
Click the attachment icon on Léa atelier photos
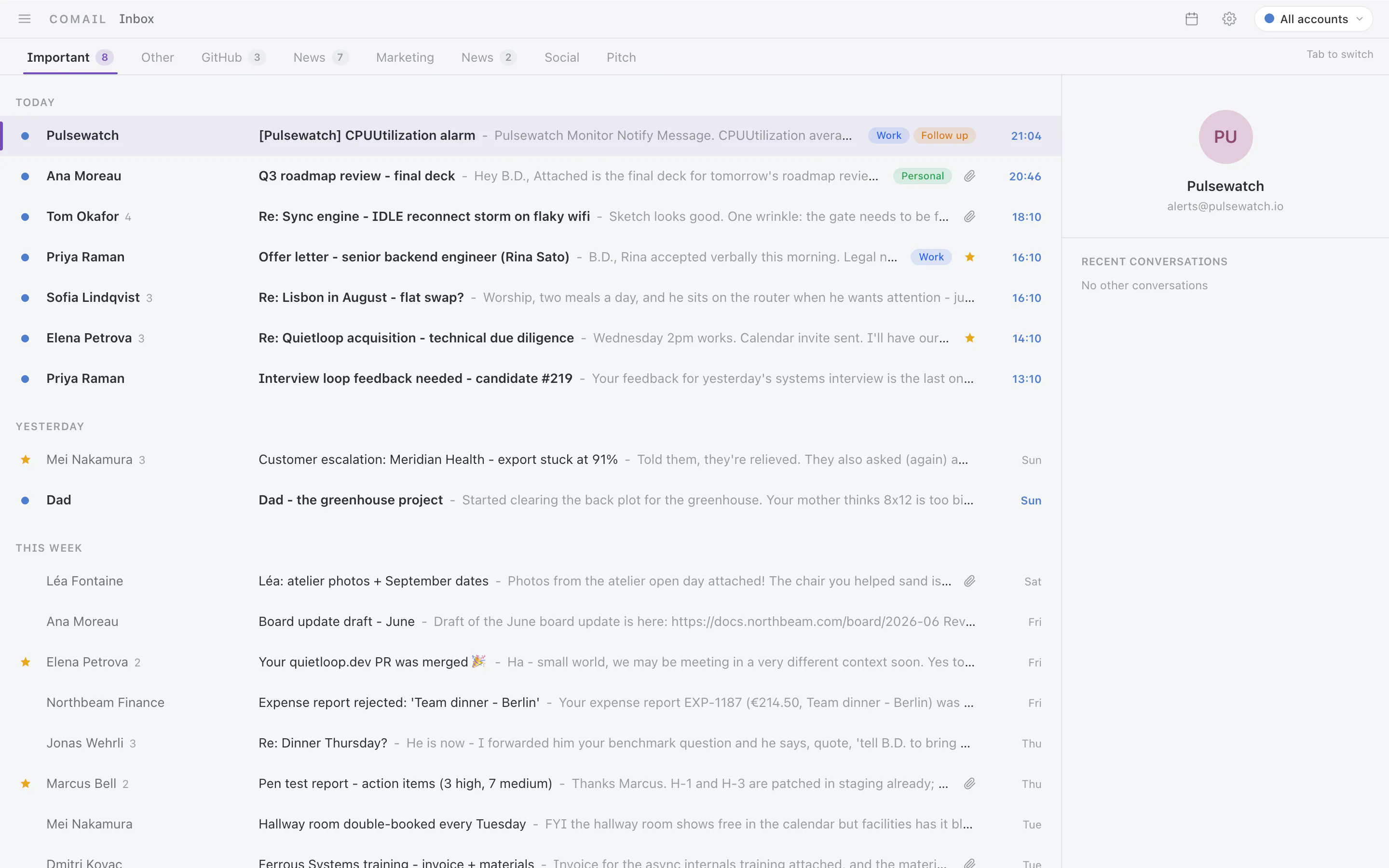coord(969,581)
